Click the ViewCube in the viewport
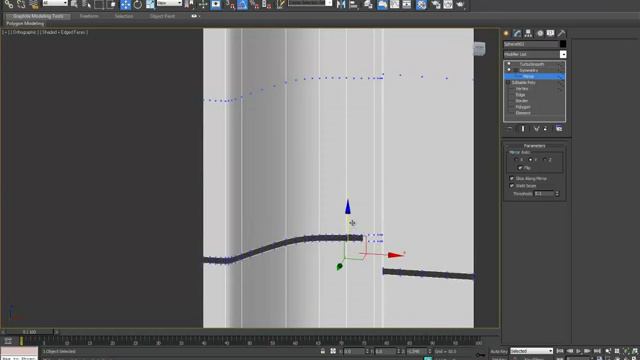Viewport: 640px width, 360px height. 479,49
